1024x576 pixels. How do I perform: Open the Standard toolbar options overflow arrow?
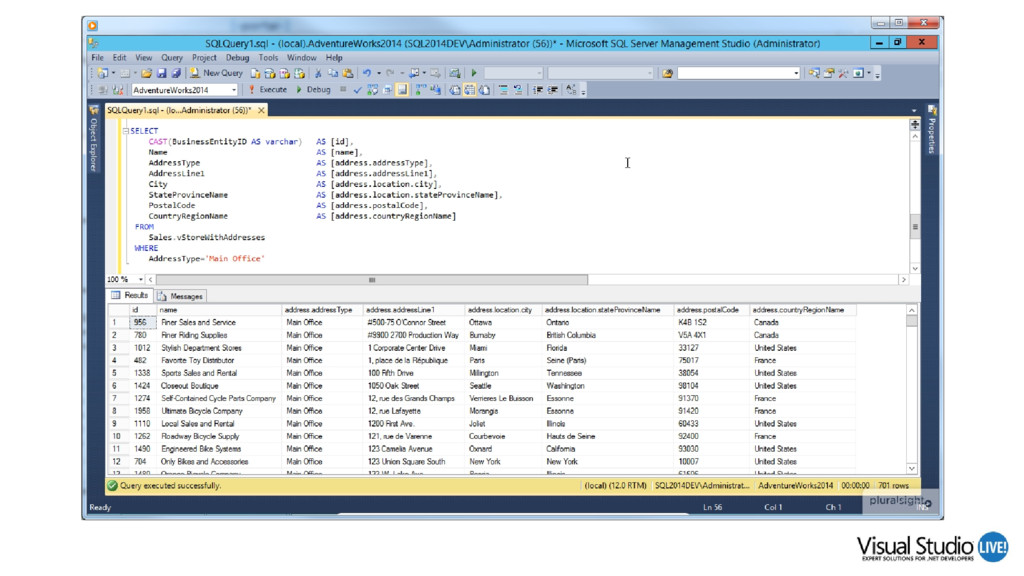point(877,75)
